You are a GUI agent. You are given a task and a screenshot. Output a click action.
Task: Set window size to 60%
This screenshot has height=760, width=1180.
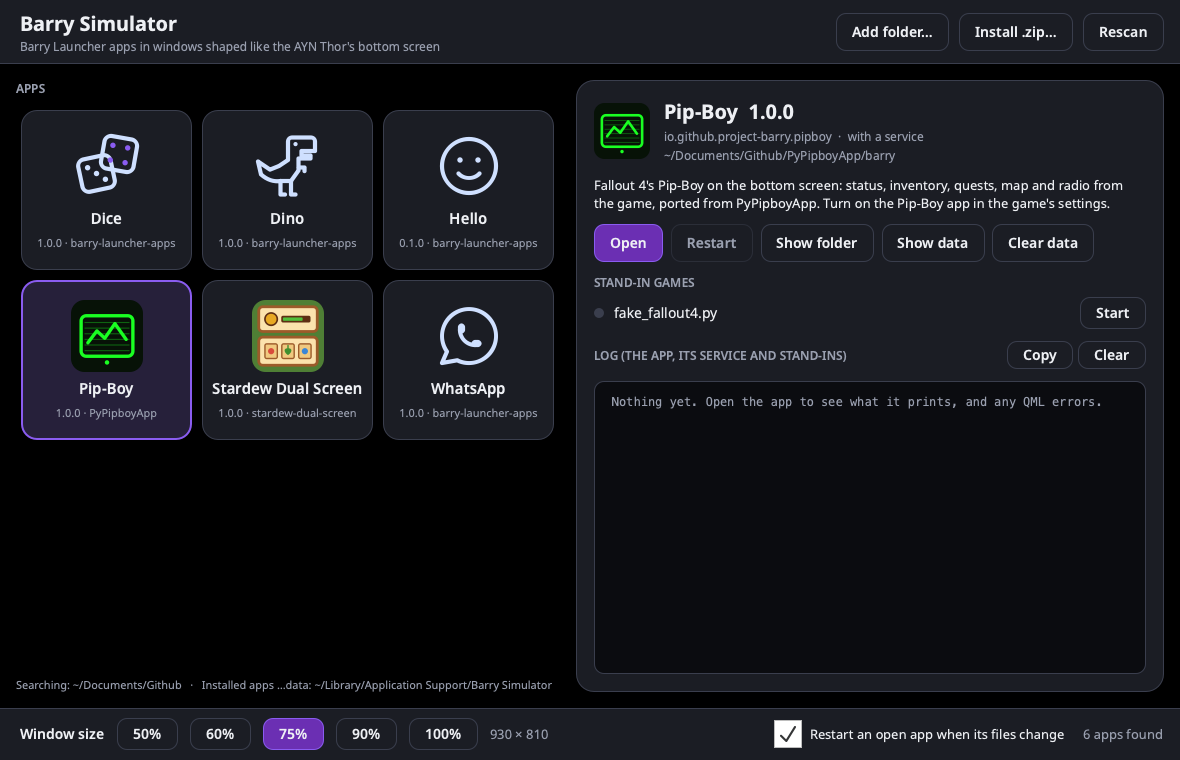point(220,734)
